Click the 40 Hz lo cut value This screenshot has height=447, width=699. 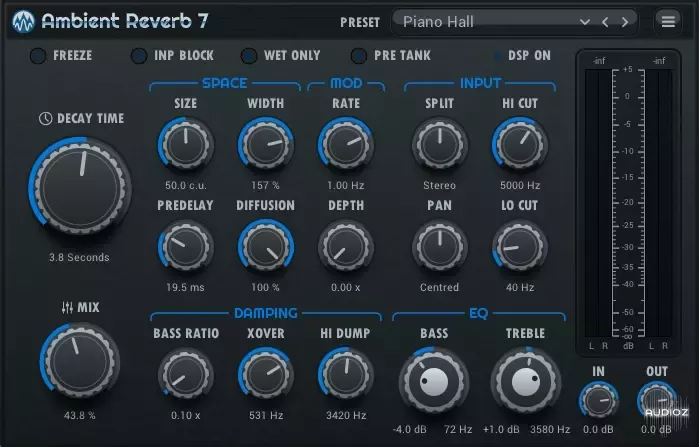[x=520, y=287]
